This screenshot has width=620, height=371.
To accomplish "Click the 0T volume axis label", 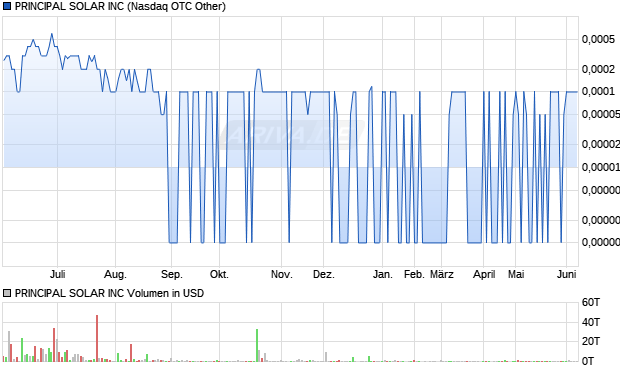I will [x=588, y=360].
